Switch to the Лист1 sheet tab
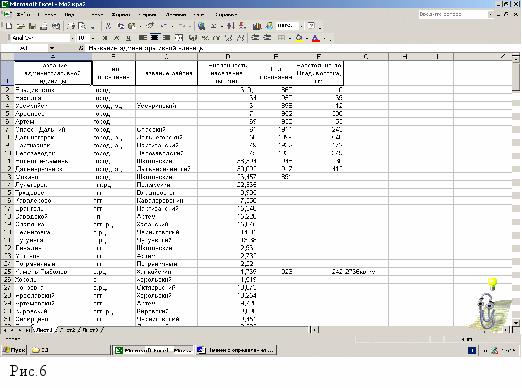Viewport: 522px width, 388px height. [43, 330]
